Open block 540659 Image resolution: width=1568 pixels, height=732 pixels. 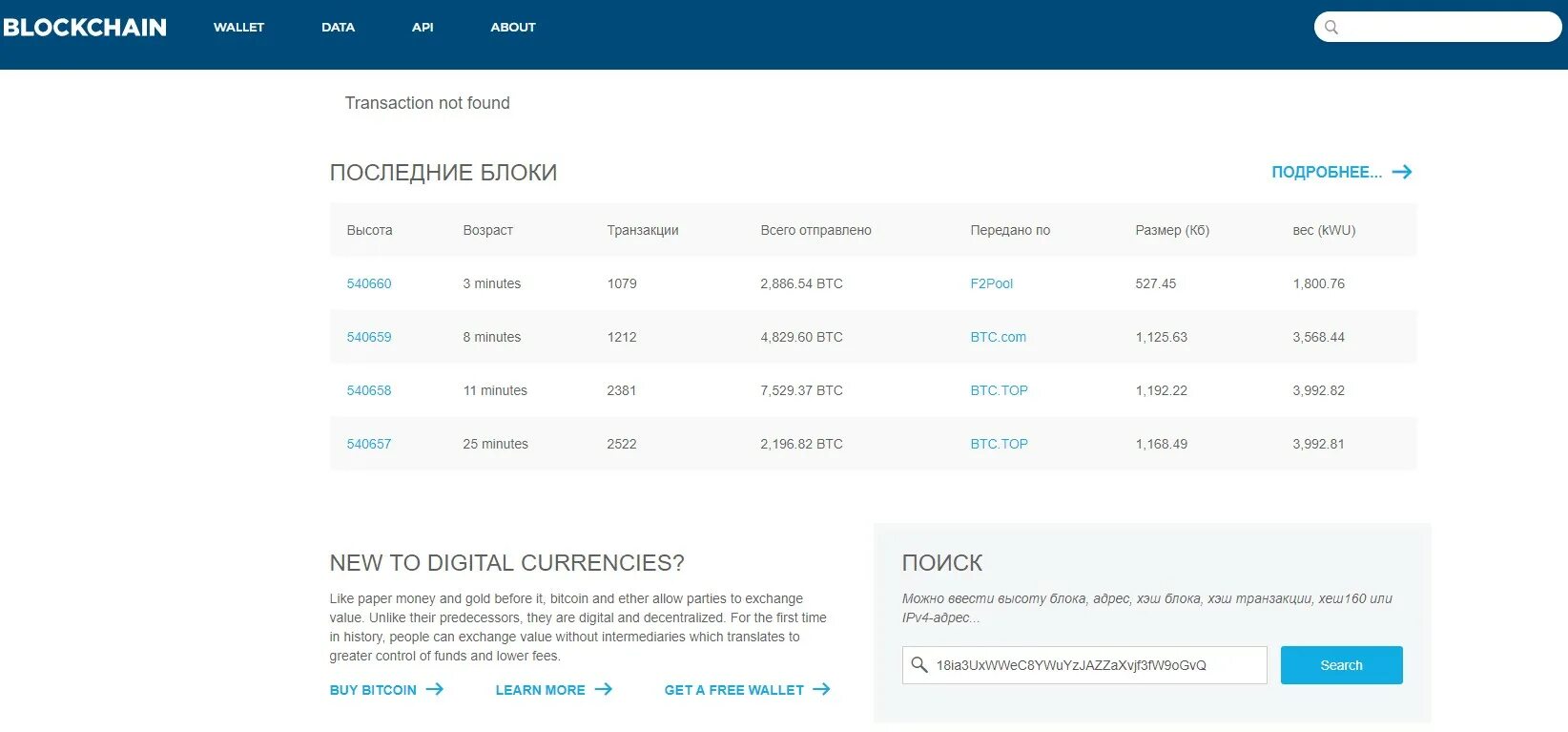[369, 337]
